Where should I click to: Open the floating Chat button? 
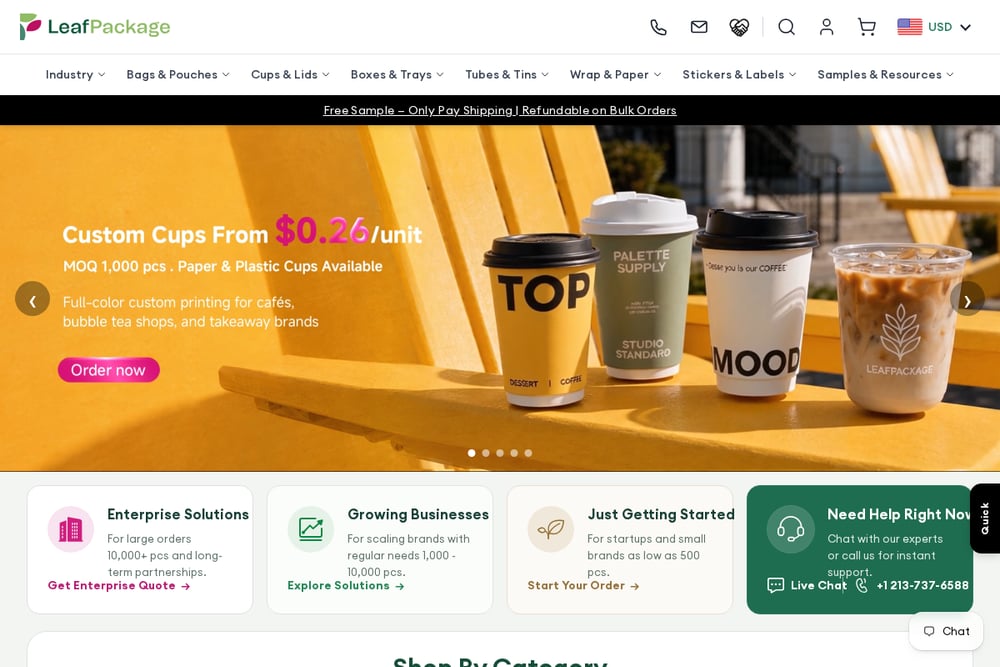(x=946, y=631)
